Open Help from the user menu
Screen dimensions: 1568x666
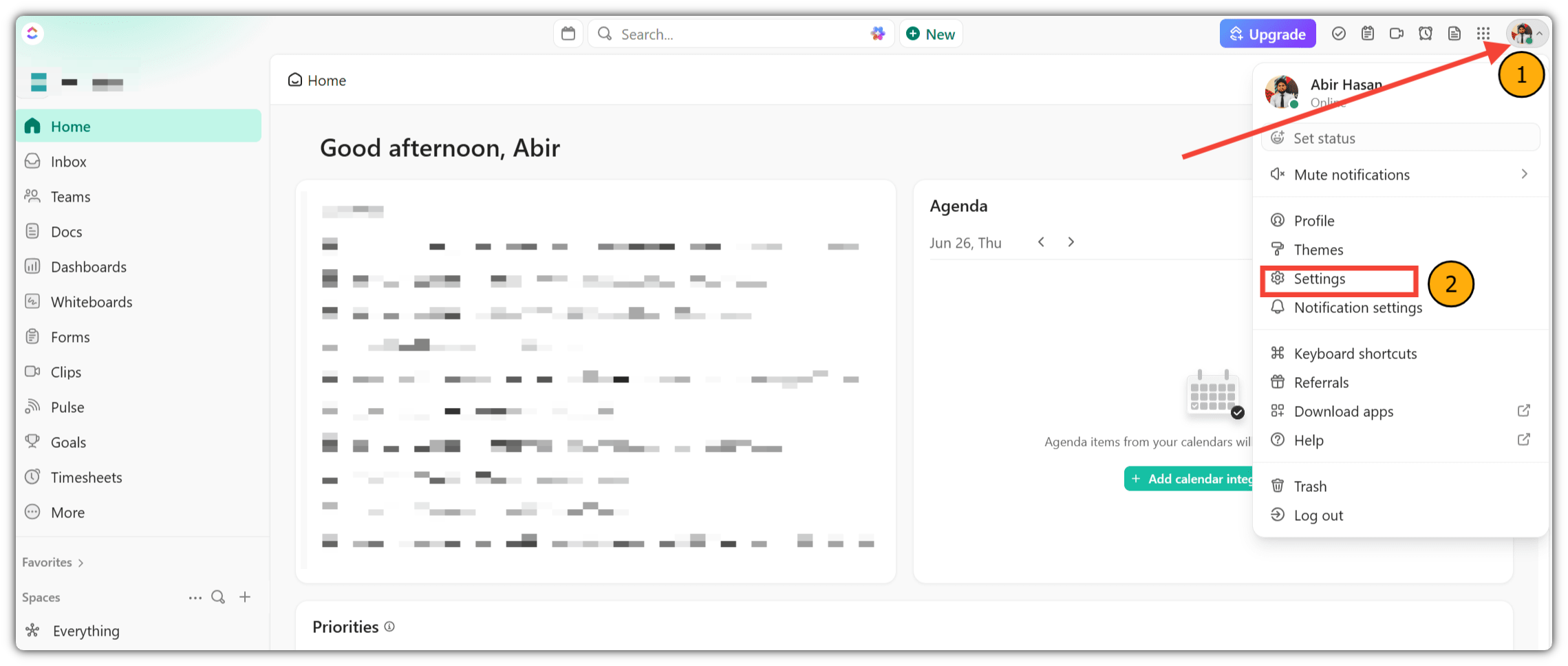pyautogui.click(x=1400, y=440)
